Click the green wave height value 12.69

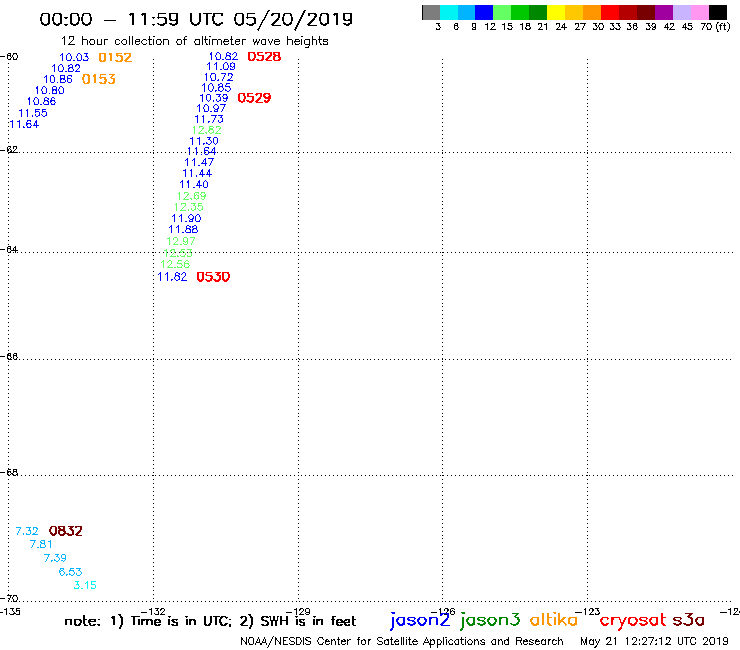[x=192, y=196]
